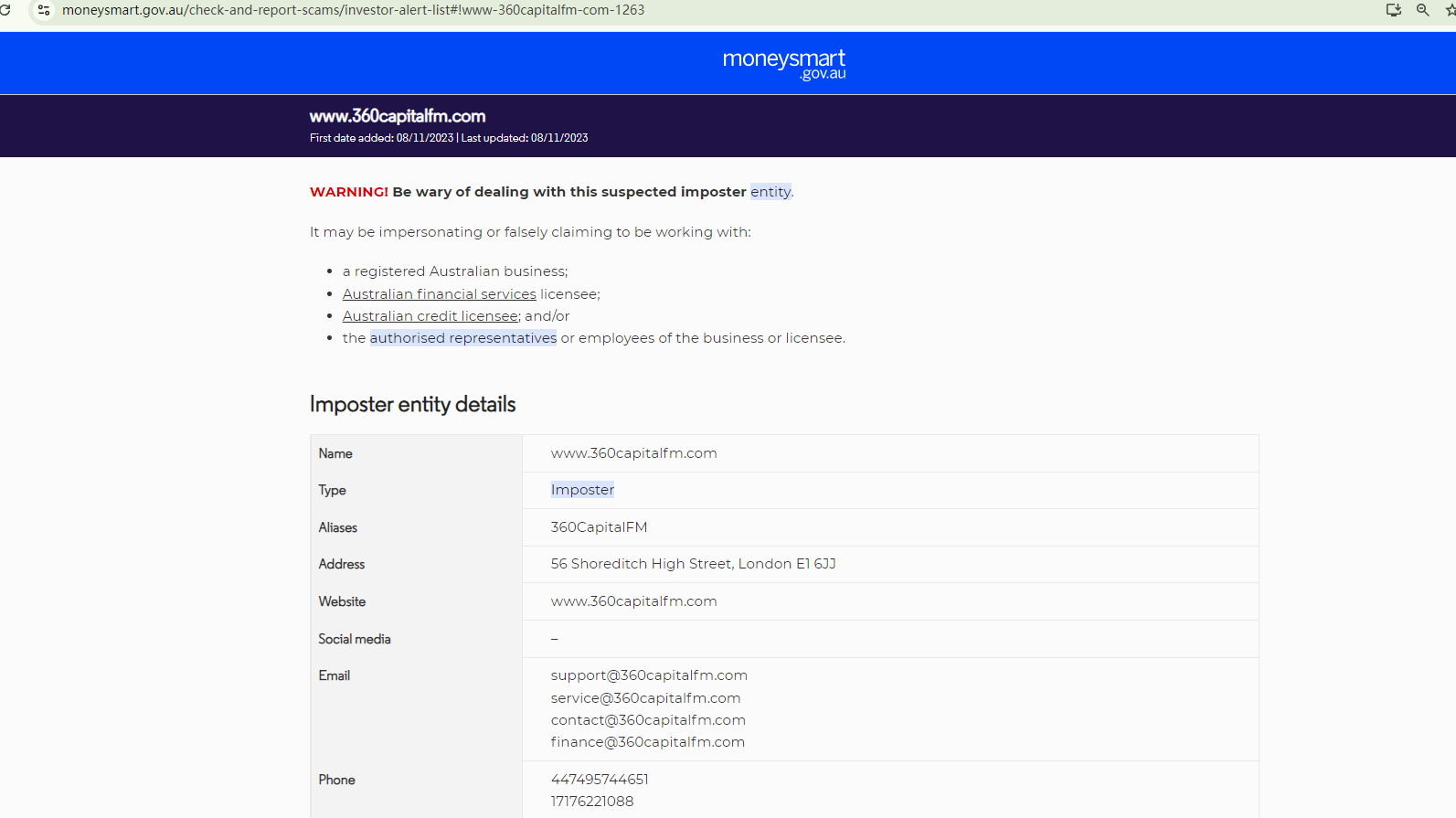Click the Type row label

pos(333,490)
